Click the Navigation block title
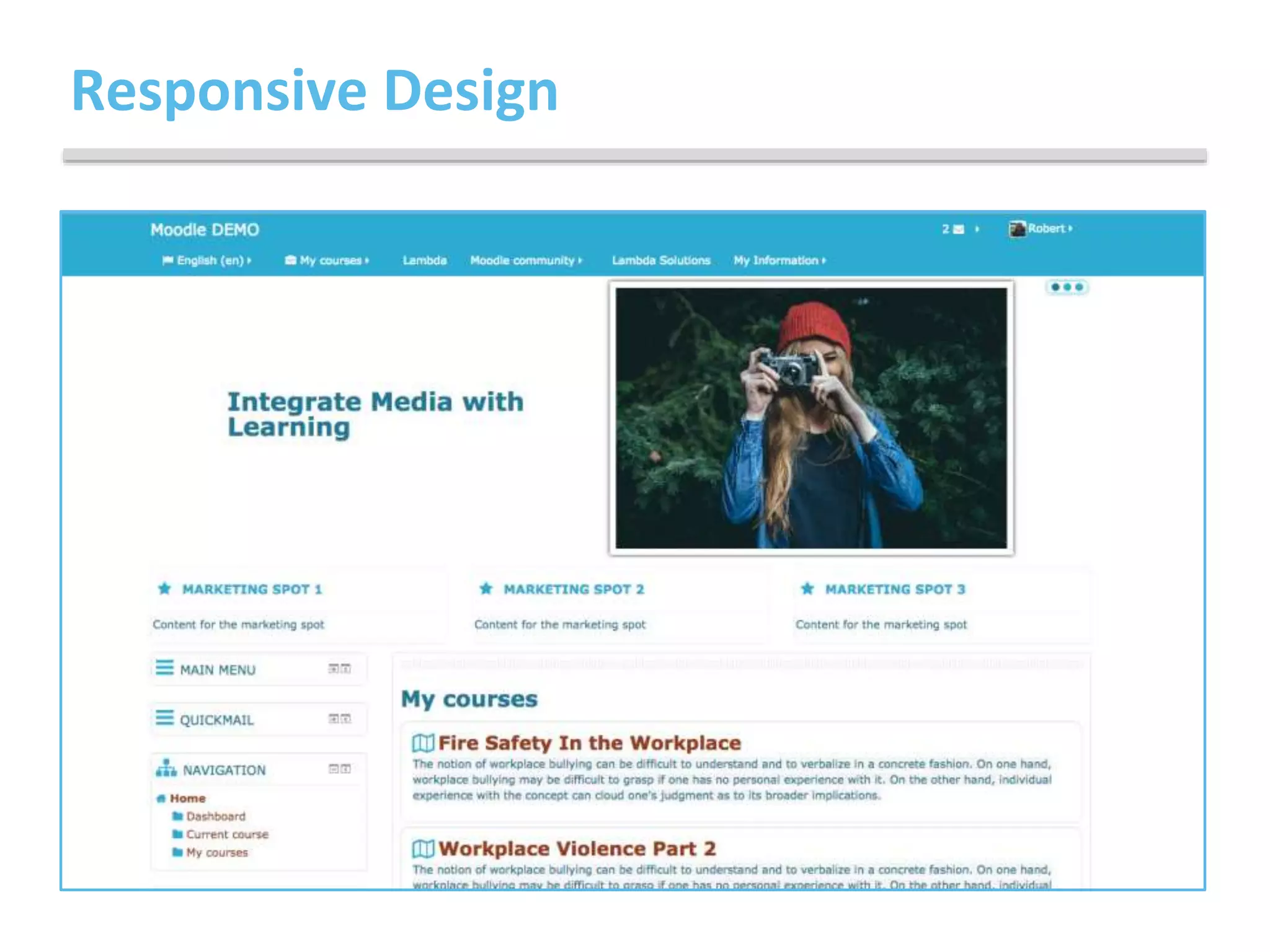1270x952 pixels. (x=224, y=770)
